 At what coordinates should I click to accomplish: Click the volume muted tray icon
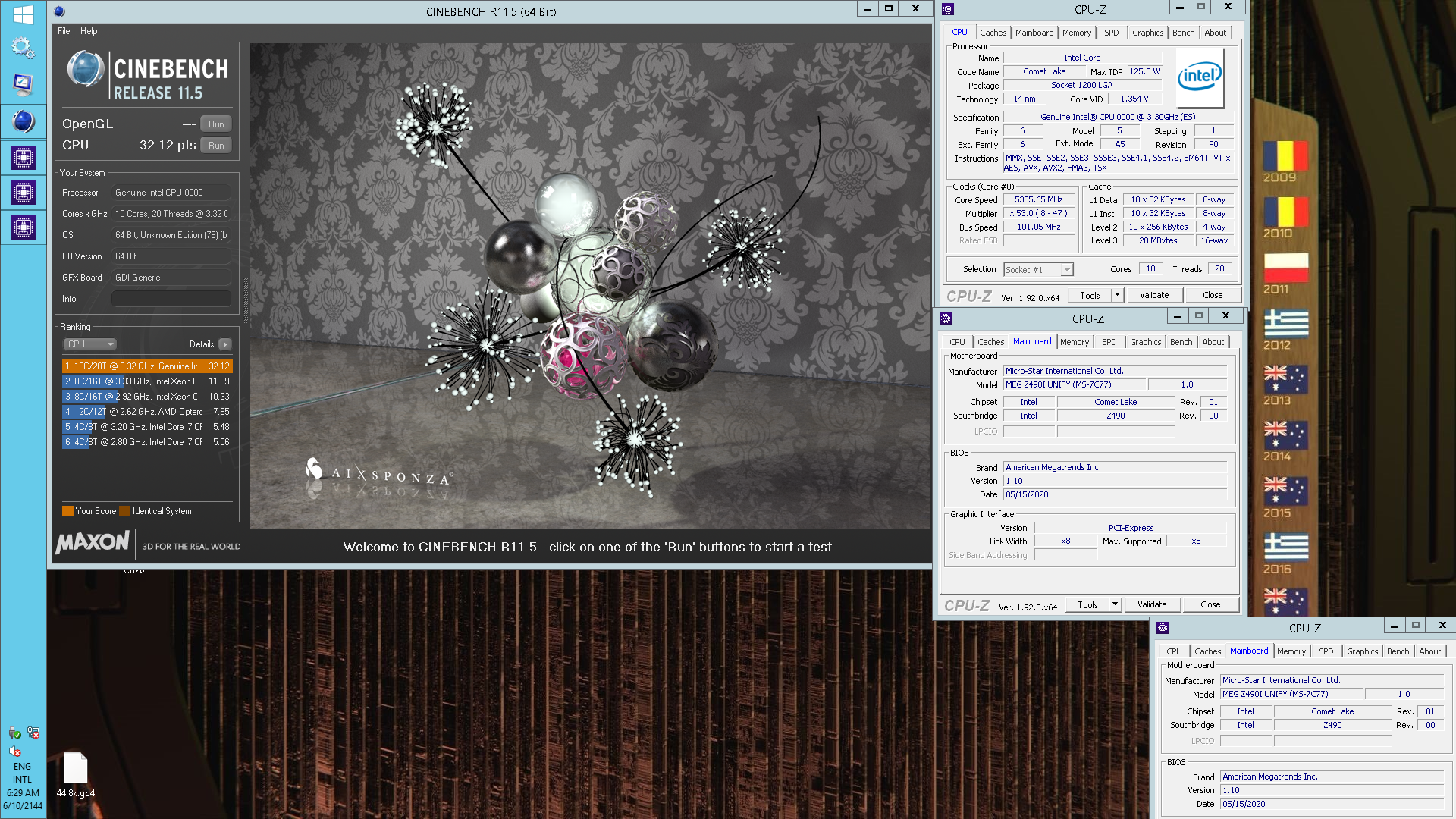click(x=14, y=751)
